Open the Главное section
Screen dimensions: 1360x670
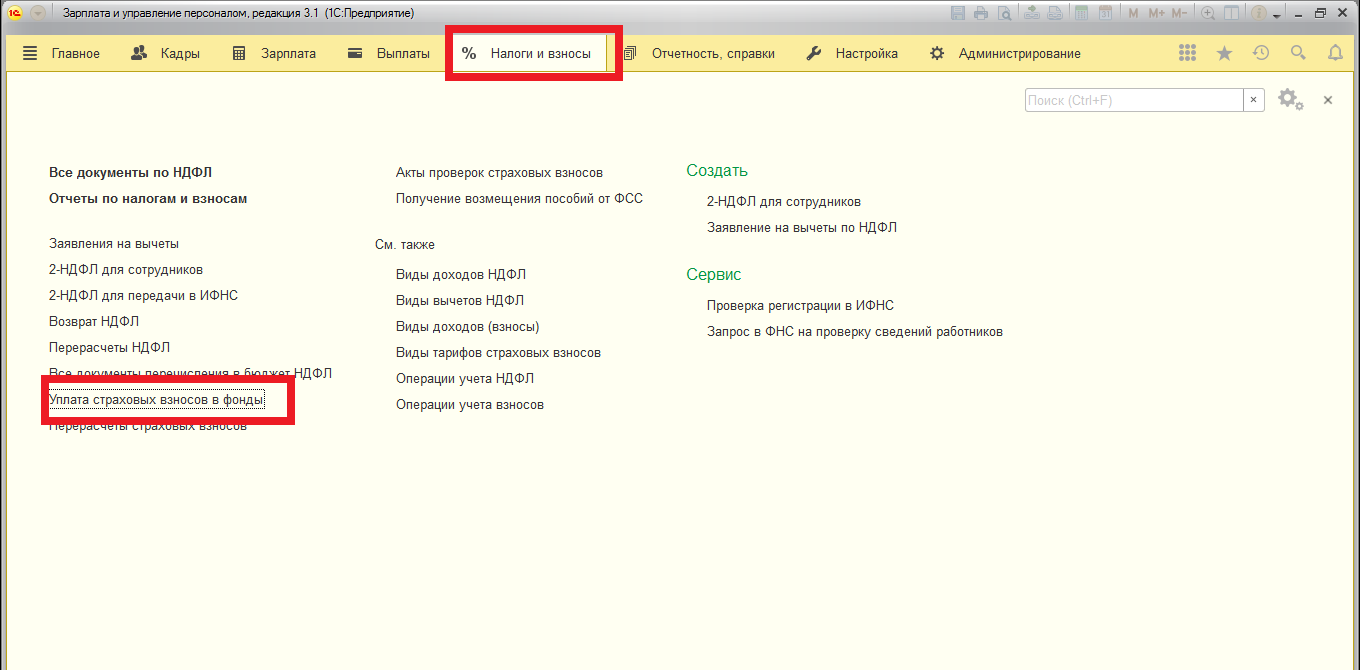[61, 54]
